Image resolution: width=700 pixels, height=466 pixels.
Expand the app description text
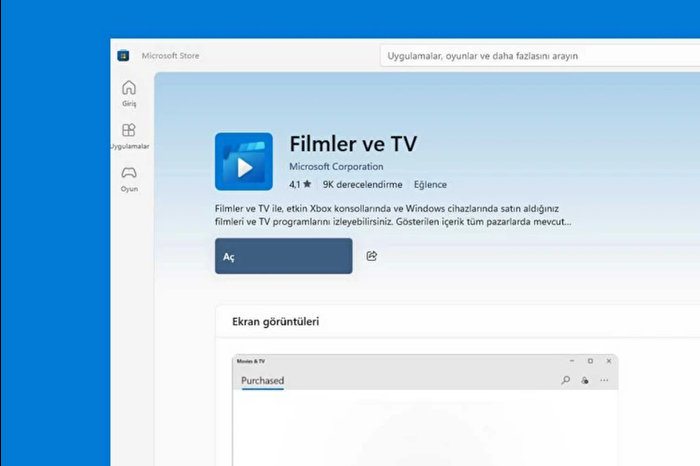393,215
